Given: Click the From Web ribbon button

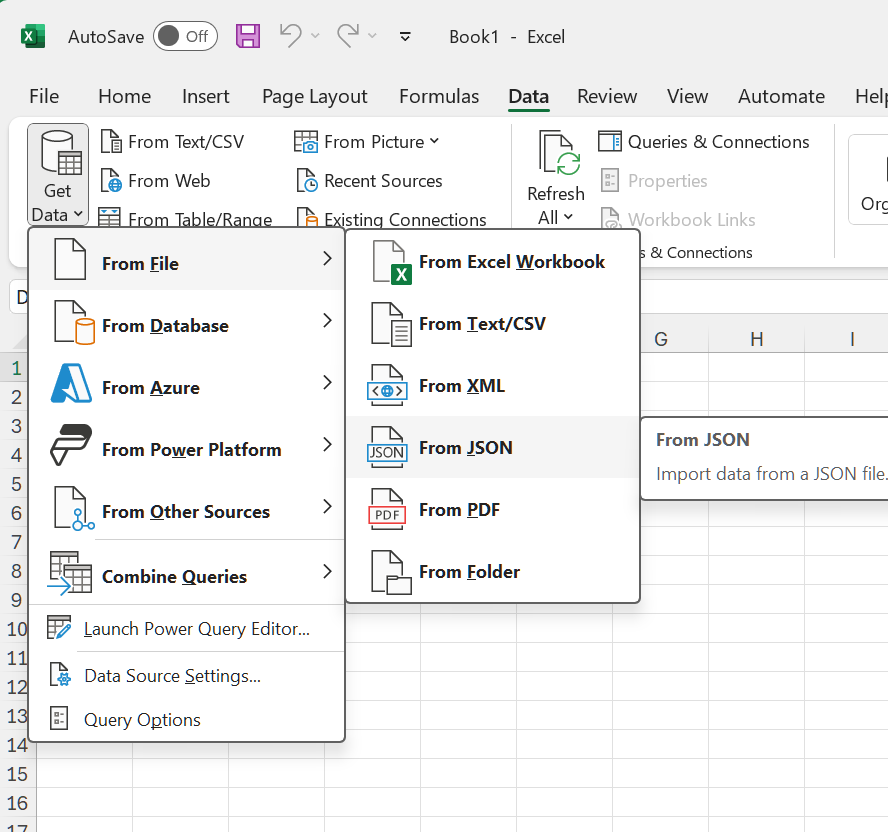Looking at the screenshot, I should [x=156, y=181].
